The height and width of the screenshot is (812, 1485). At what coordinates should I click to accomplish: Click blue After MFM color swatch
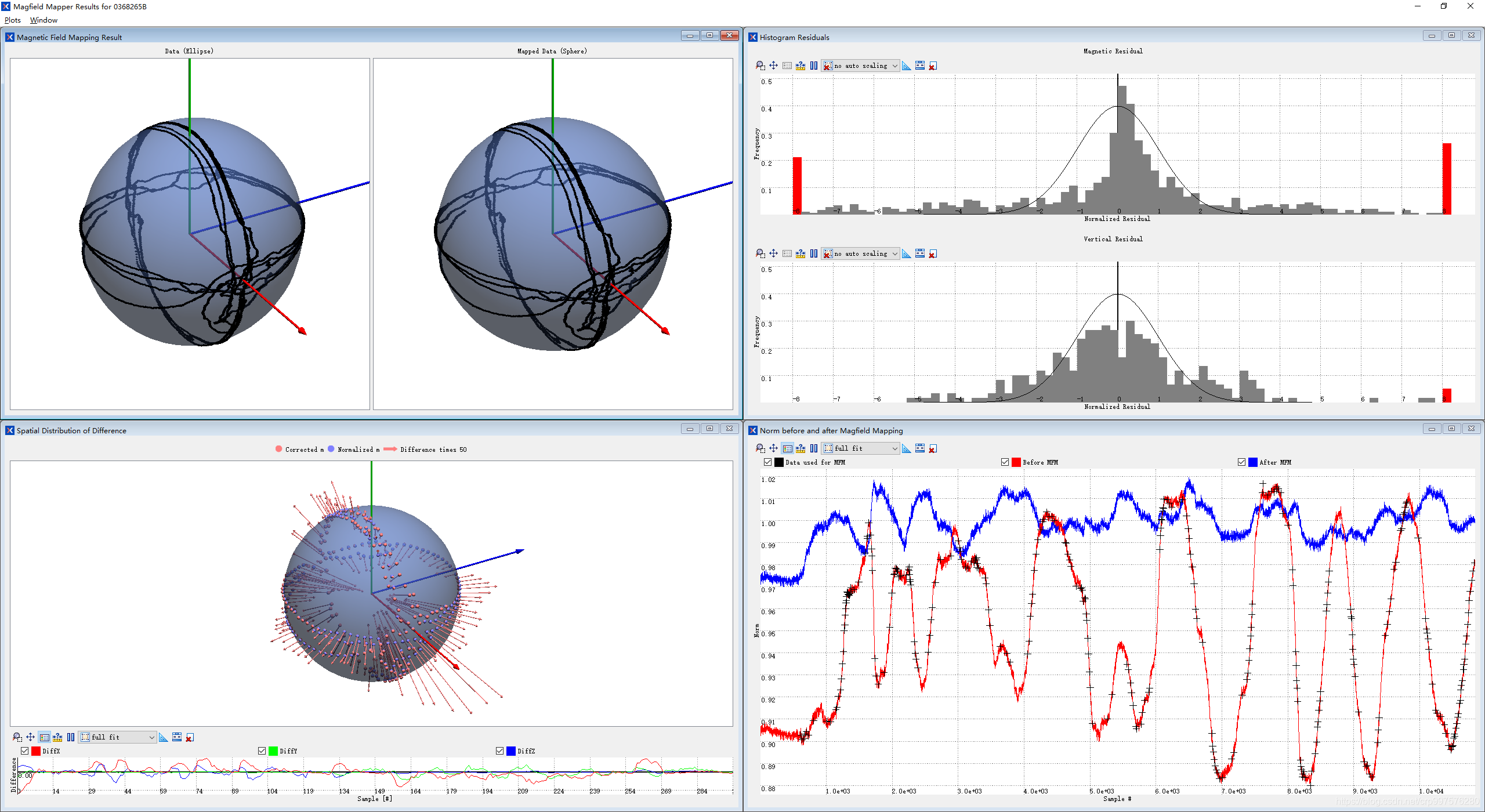pyautogui.click(x=1253, y=462)
